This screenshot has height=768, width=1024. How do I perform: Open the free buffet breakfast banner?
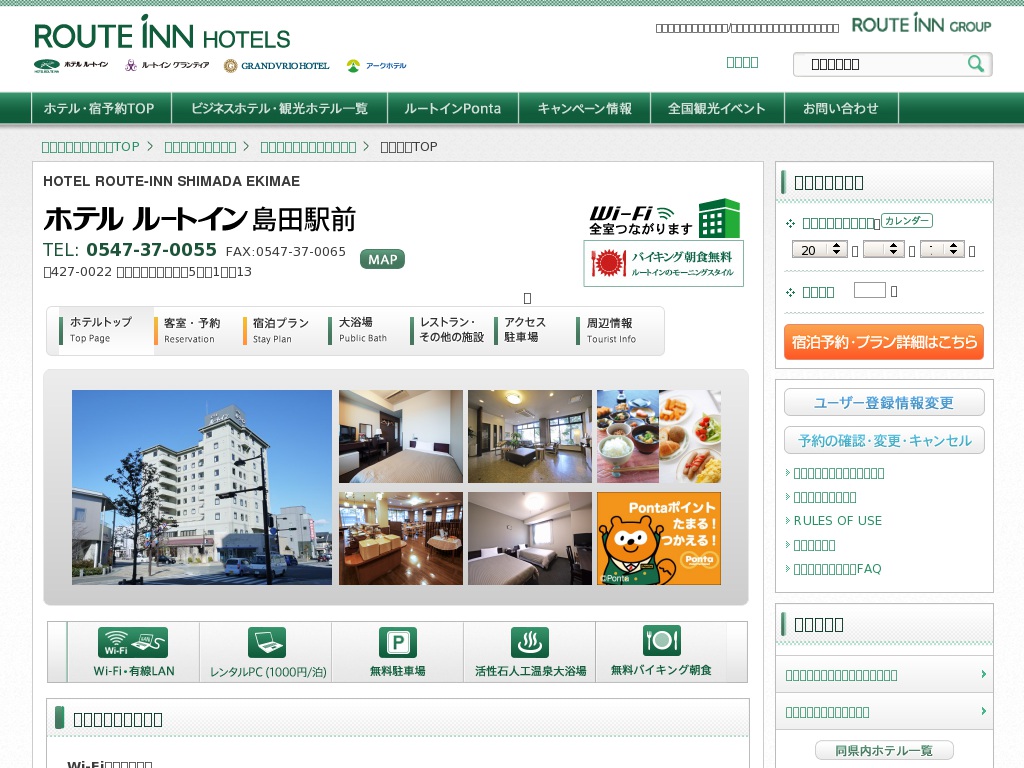click(664, 263)
